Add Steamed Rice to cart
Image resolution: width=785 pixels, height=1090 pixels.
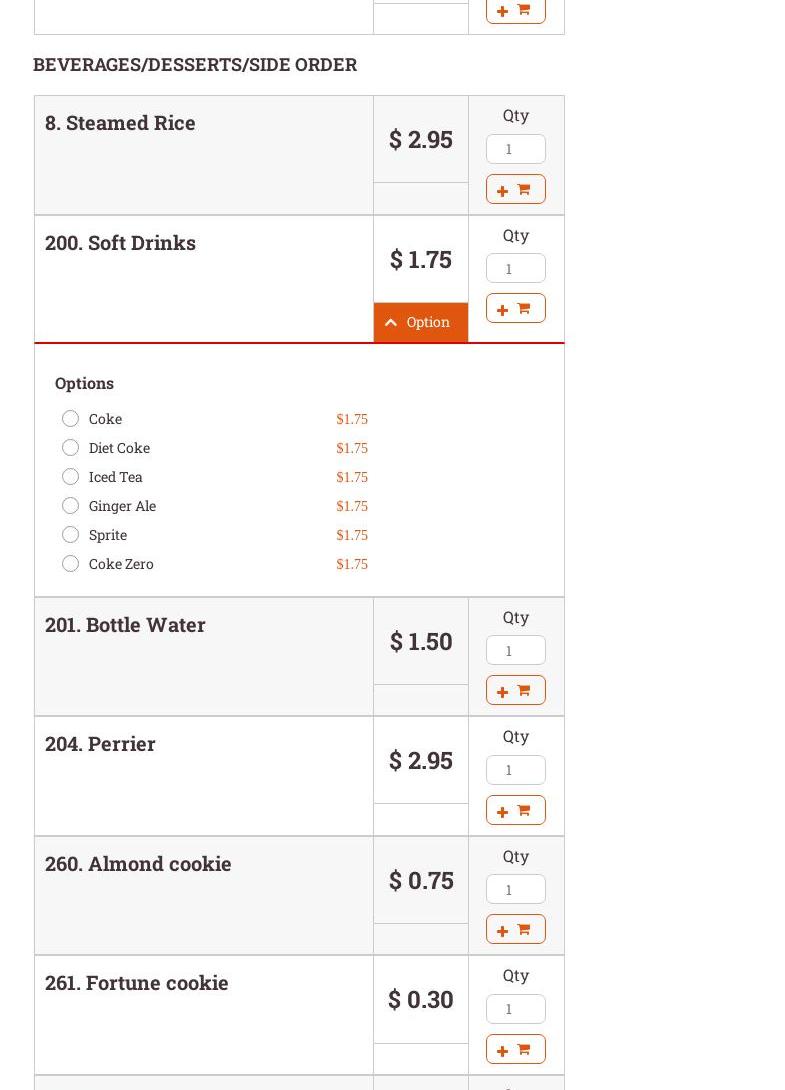click(515, 189)
